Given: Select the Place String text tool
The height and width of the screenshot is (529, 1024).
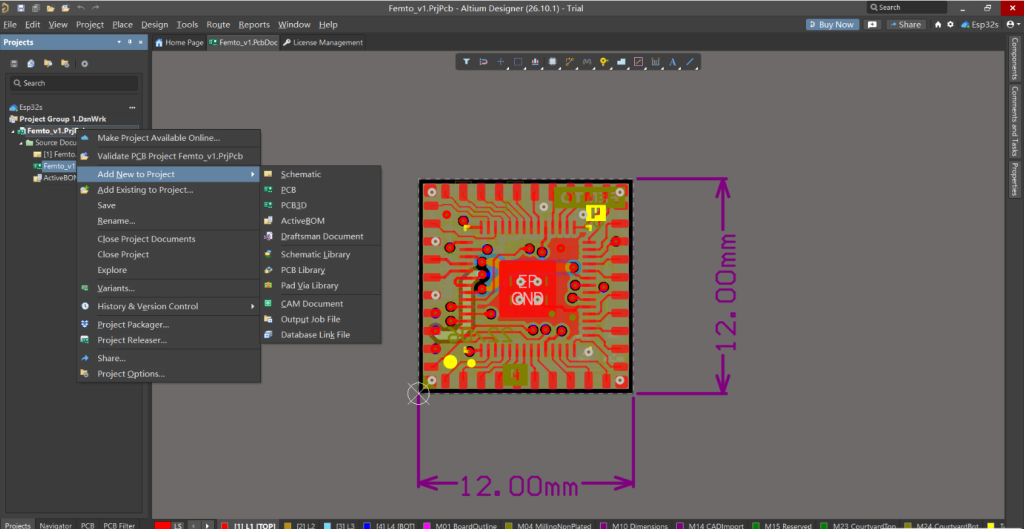Looking at the screenshot, I should [673, 61].
